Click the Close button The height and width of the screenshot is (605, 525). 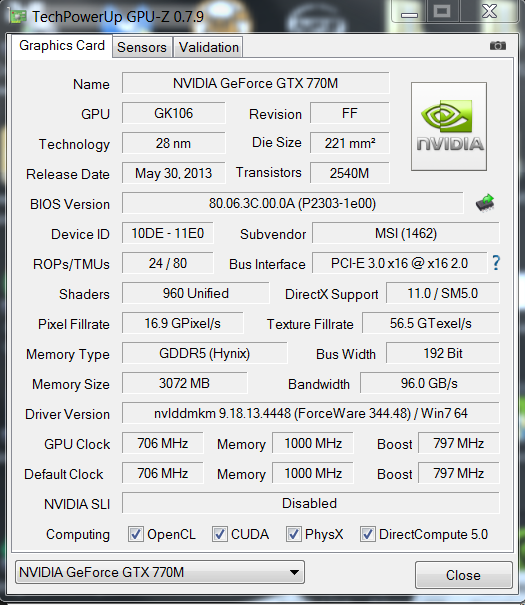tap(464, 575)
